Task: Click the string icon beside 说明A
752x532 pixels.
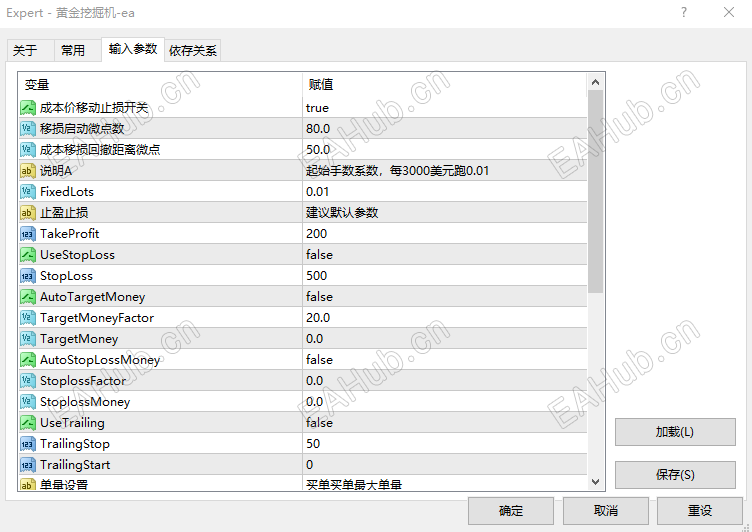Action: [28, 171]
